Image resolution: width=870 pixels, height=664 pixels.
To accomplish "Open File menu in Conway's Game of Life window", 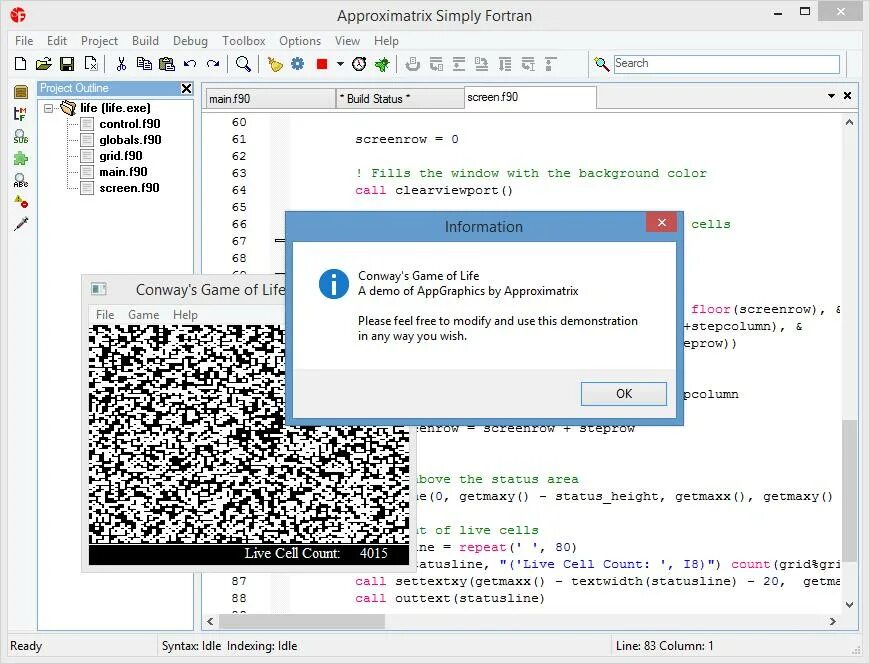I will [105, 315].
